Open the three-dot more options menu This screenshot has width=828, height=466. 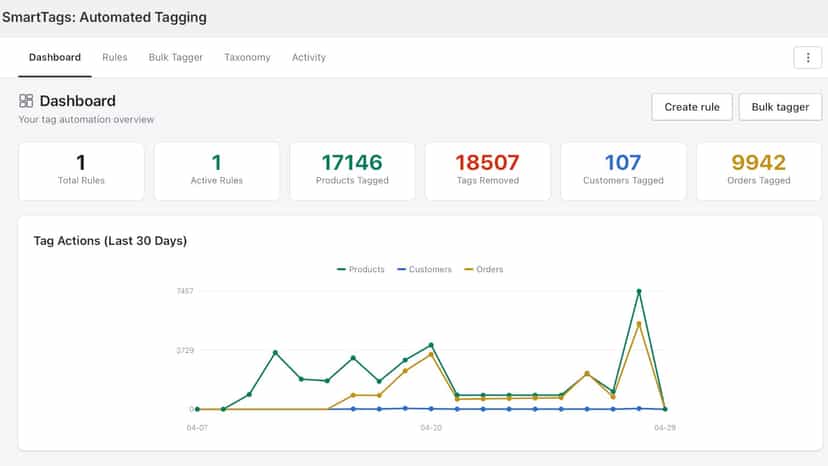[x=807, y=58]
